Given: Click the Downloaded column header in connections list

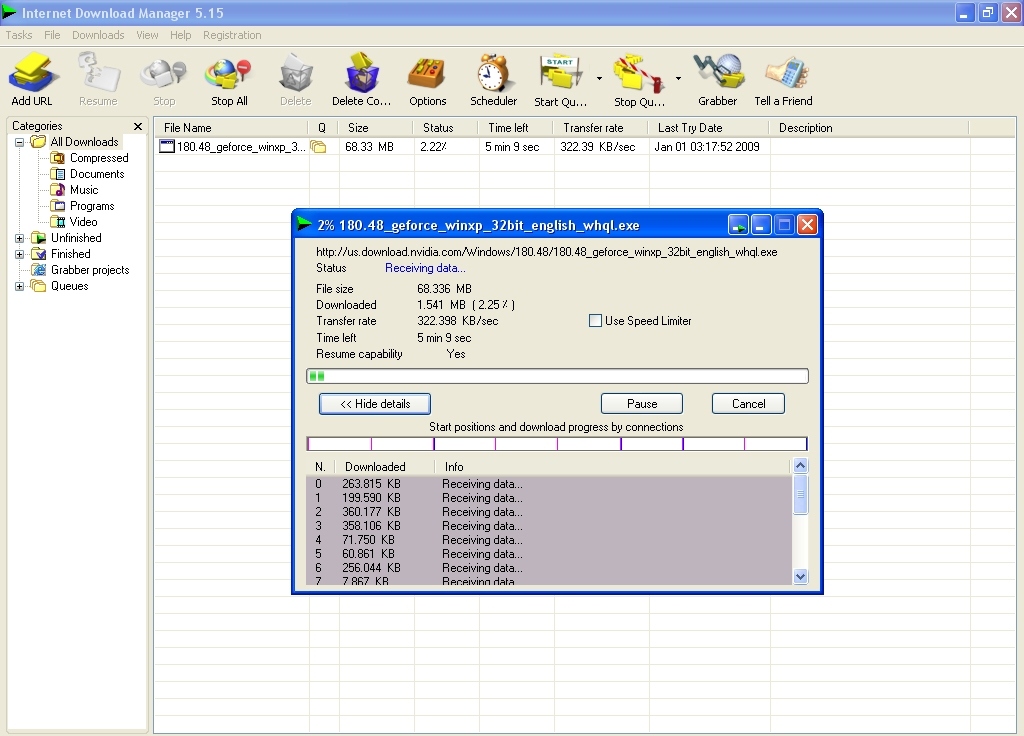Looking at the screenshot, I should (385, 467).
